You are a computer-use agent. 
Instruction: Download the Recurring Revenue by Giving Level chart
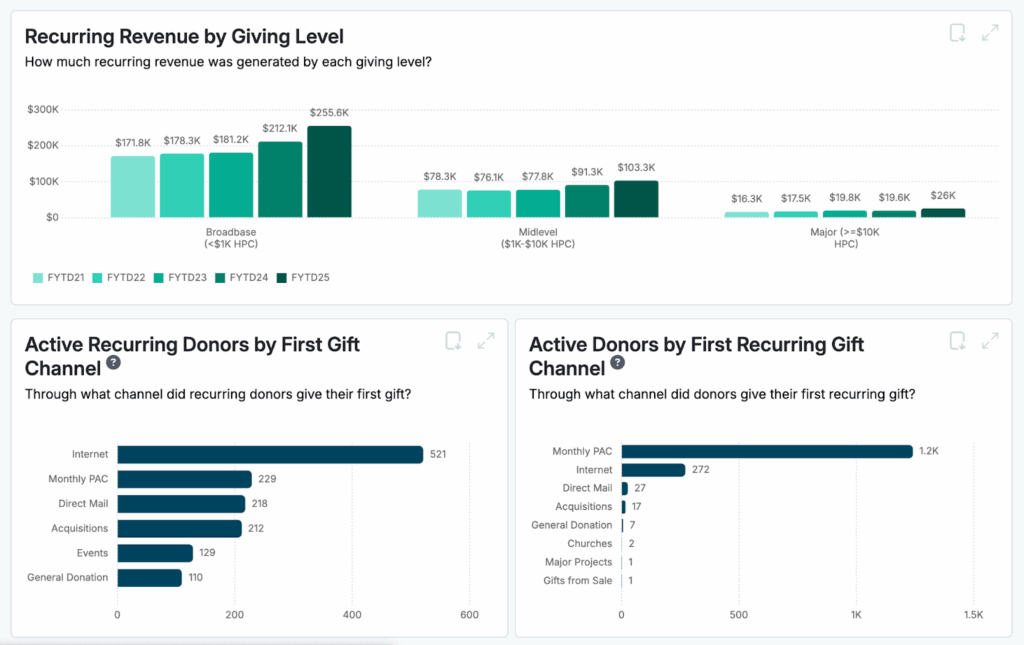957,32
